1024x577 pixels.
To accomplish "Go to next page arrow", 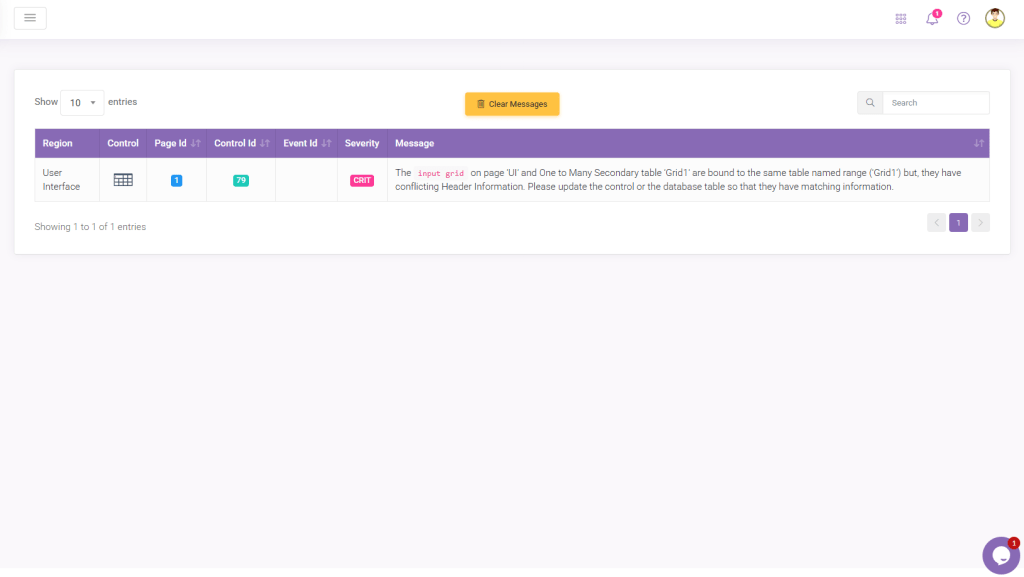I will click(980, 223).
